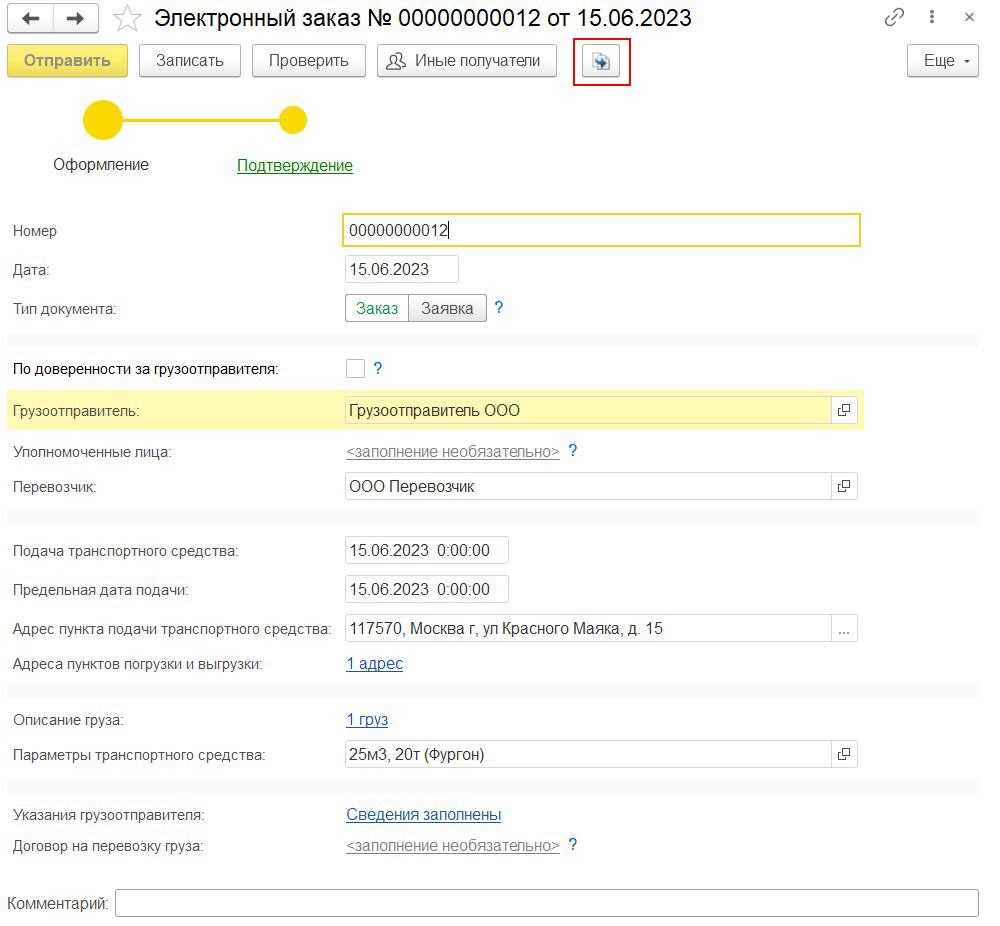Open the '1 адрес' link
Screen dimensions: 1000x926
374,663
